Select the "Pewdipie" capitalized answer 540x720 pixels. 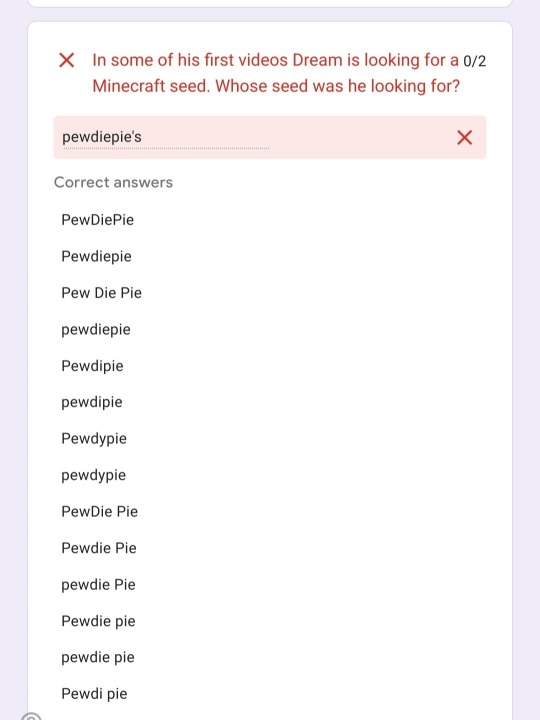click(x=92, y=366)
